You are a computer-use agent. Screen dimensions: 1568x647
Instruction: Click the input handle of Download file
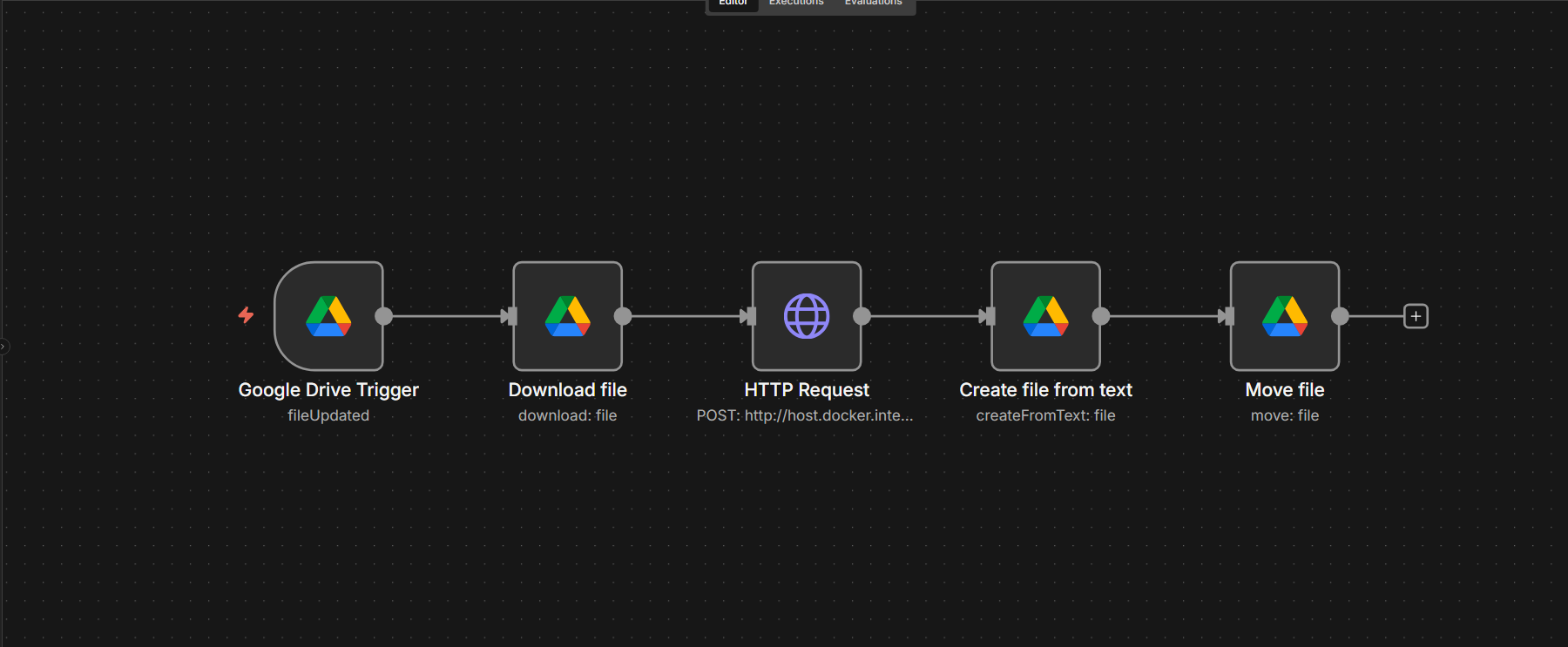tap(512, 316)
